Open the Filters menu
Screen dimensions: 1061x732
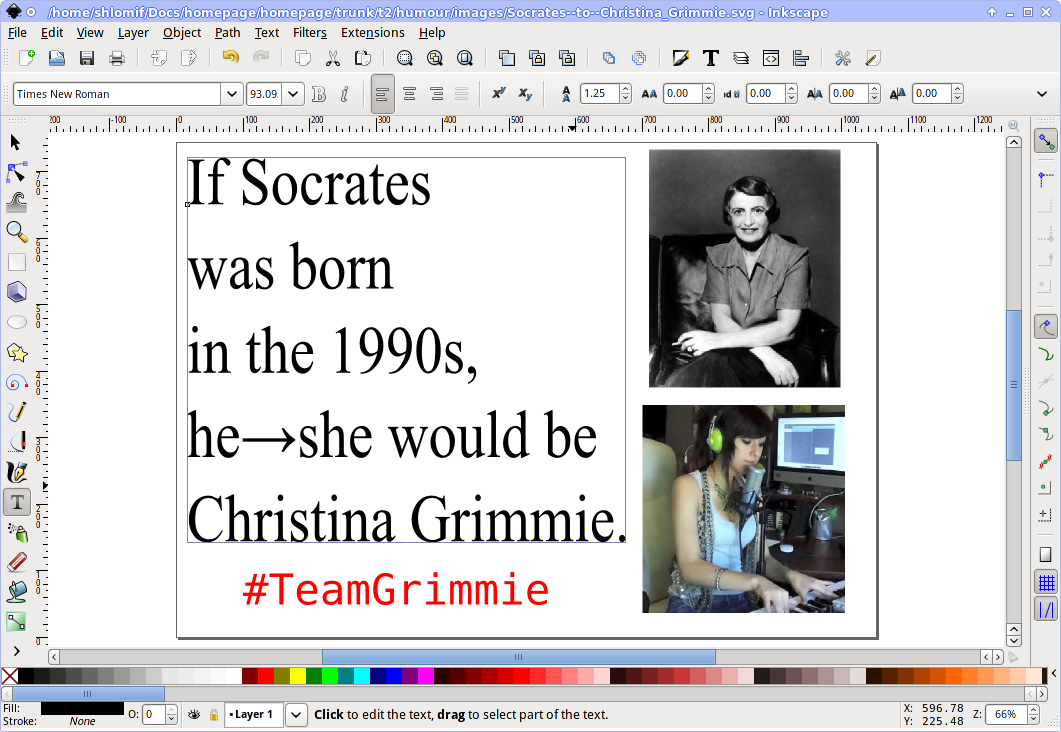310,32
